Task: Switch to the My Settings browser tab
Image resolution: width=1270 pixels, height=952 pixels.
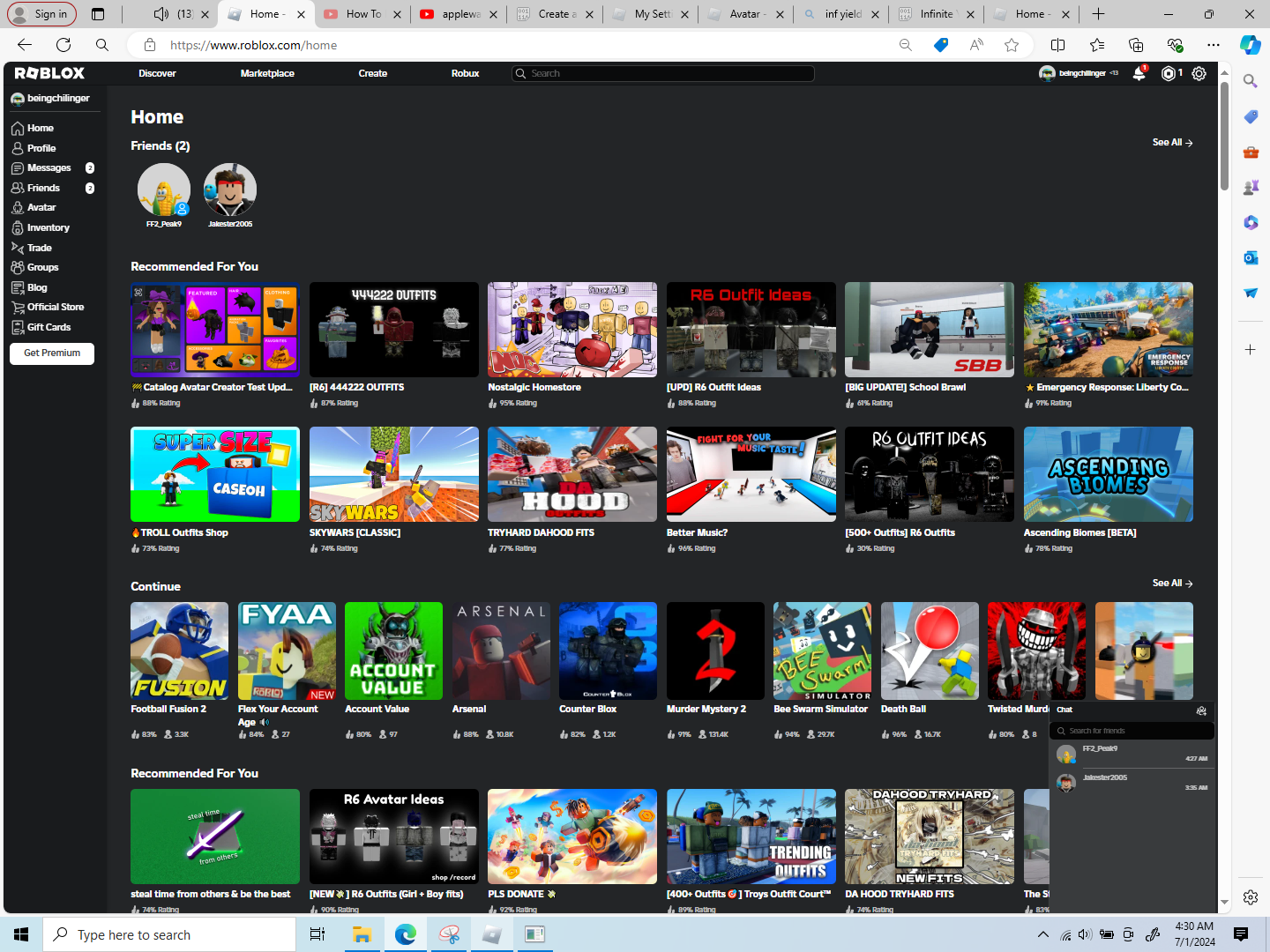Action: [x=652, y=14]
